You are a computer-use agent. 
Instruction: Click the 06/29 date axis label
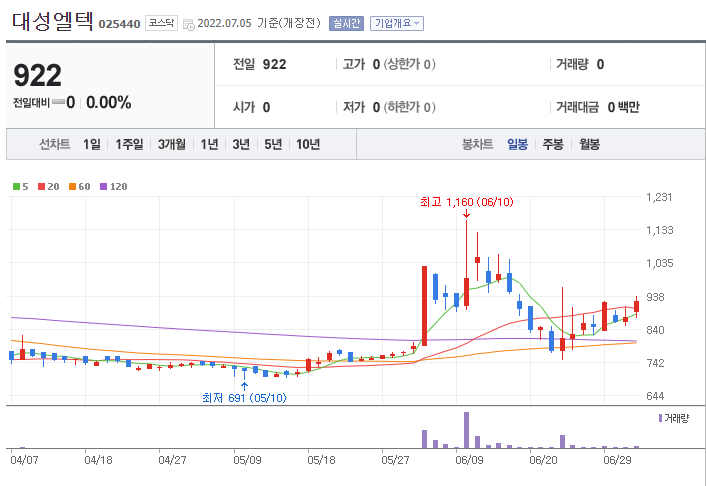click(617, 460)
